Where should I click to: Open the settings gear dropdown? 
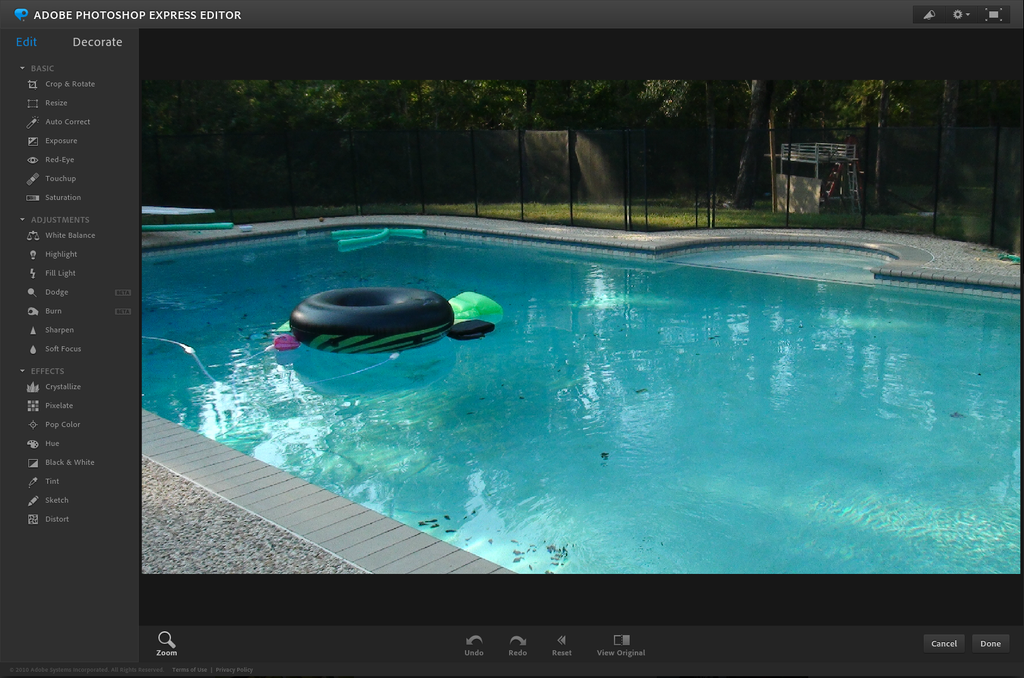point(959,14)
